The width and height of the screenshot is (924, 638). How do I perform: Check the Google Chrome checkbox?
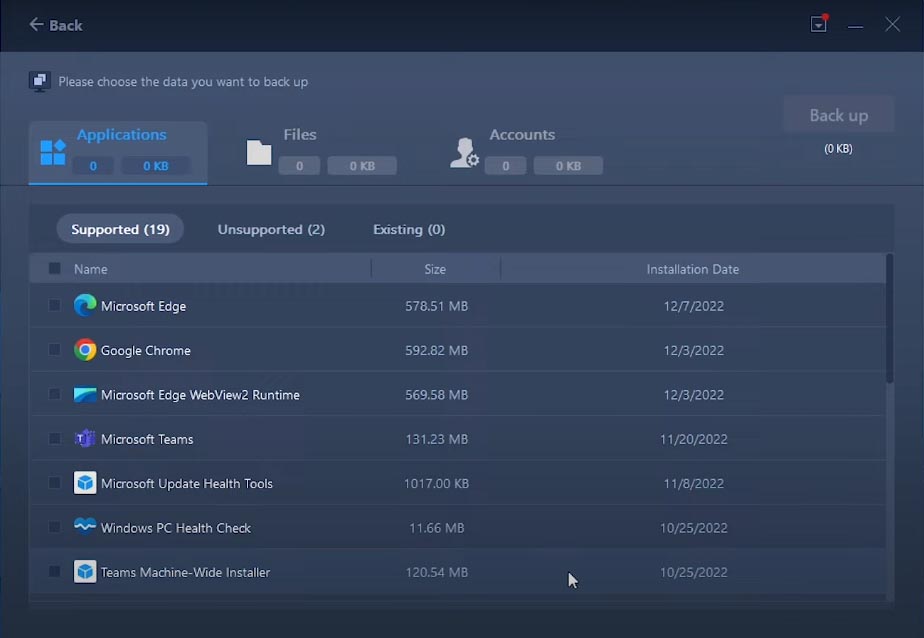click(x=54, y=349)
